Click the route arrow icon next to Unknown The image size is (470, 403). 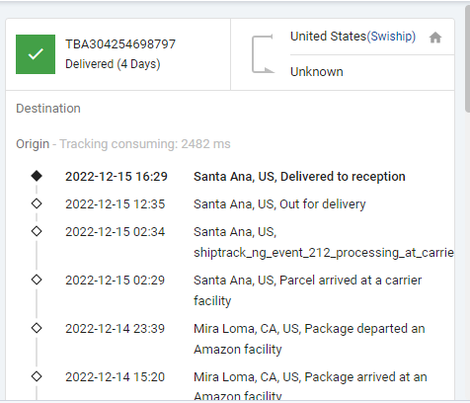[x=263, y=54]
